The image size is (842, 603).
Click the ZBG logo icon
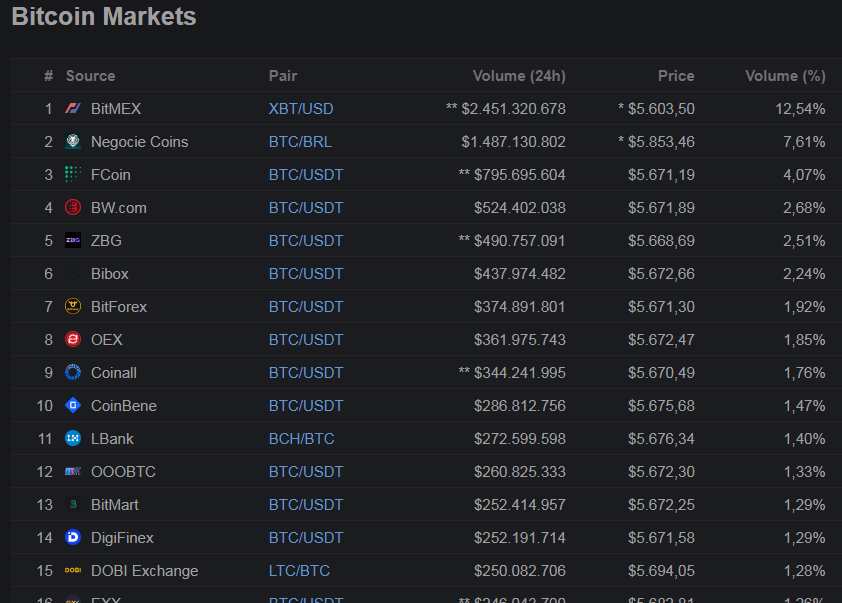73,241
